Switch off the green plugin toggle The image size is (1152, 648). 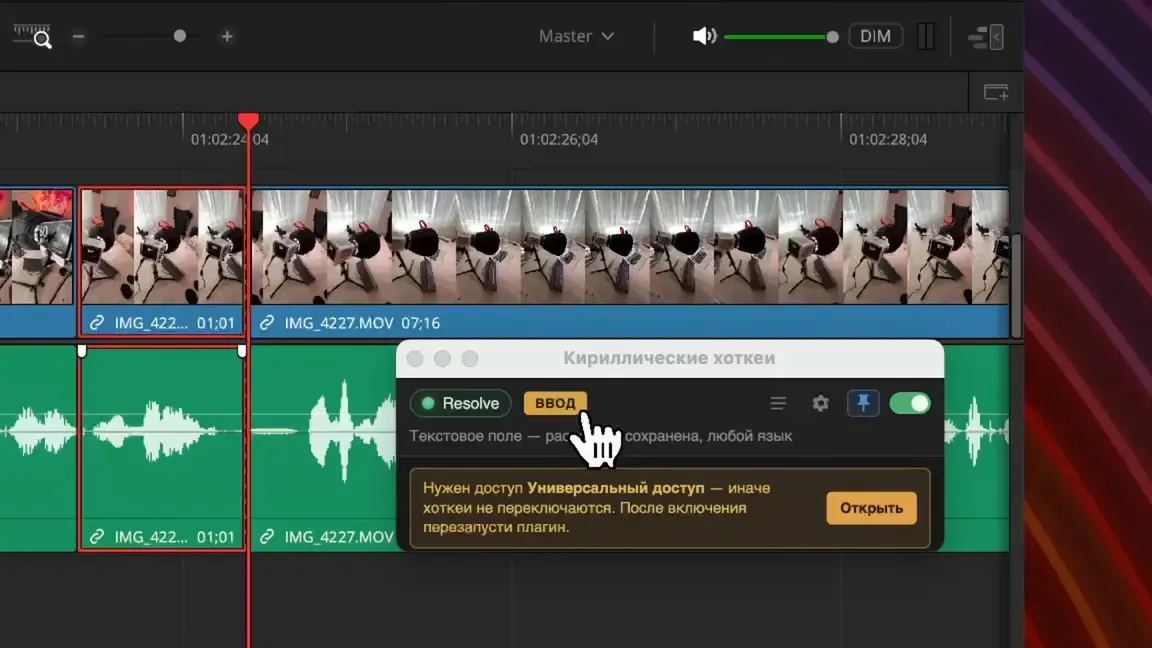(910, 403)
